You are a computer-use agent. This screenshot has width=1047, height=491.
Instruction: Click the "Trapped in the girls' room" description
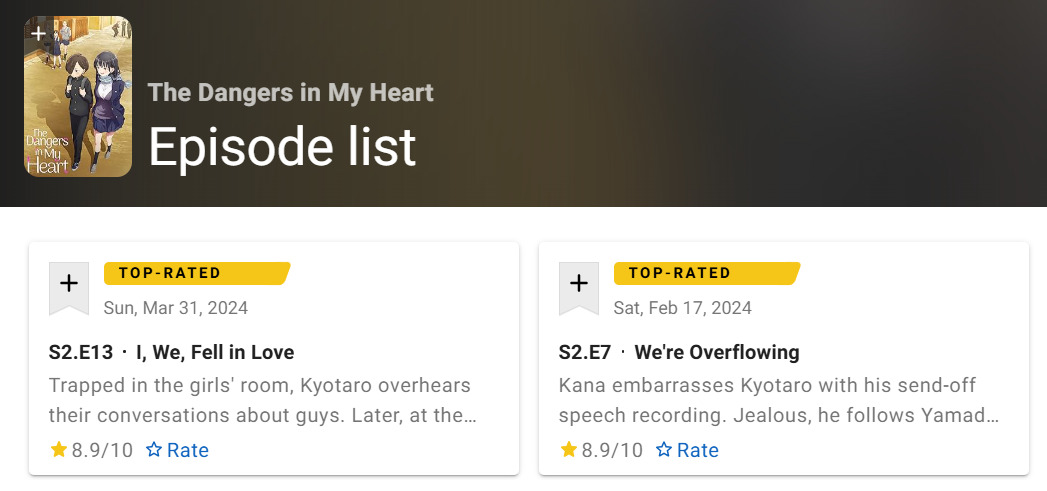[262, 400]
